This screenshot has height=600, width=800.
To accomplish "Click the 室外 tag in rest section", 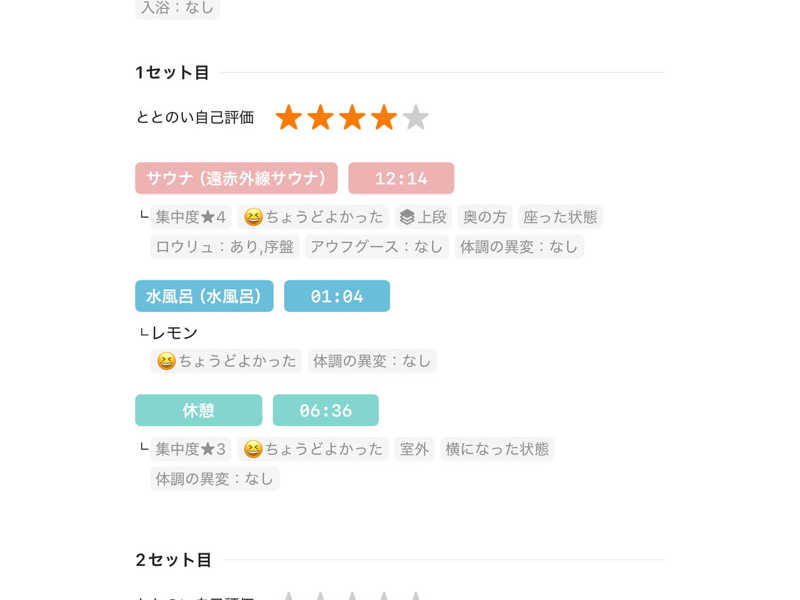I will pos(414,449).
